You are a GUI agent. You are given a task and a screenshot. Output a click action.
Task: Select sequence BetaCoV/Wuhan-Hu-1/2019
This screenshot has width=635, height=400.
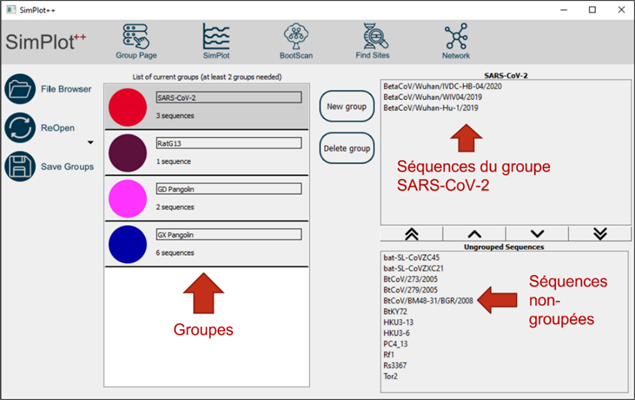[x=431, y=108]
